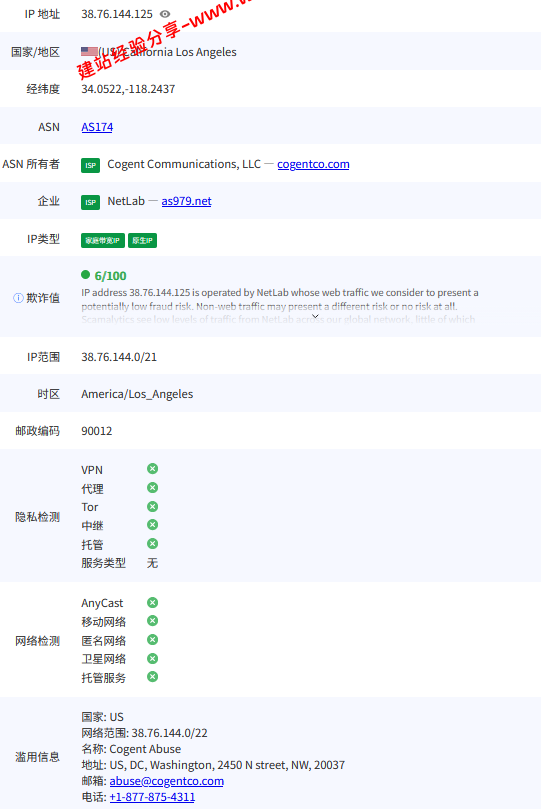Click the 滥用信息 row label
Image resolution: width=541 pixels, height=809 pixels.
[37, 757]
